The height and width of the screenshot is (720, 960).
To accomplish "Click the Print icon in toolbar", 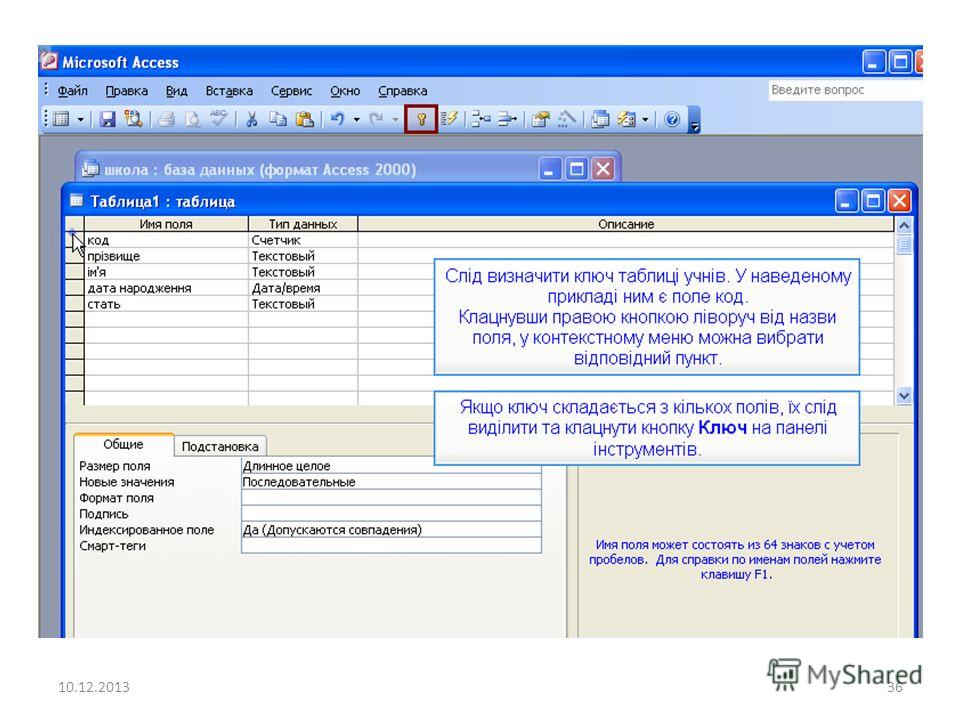I will (x=167, y=119).
